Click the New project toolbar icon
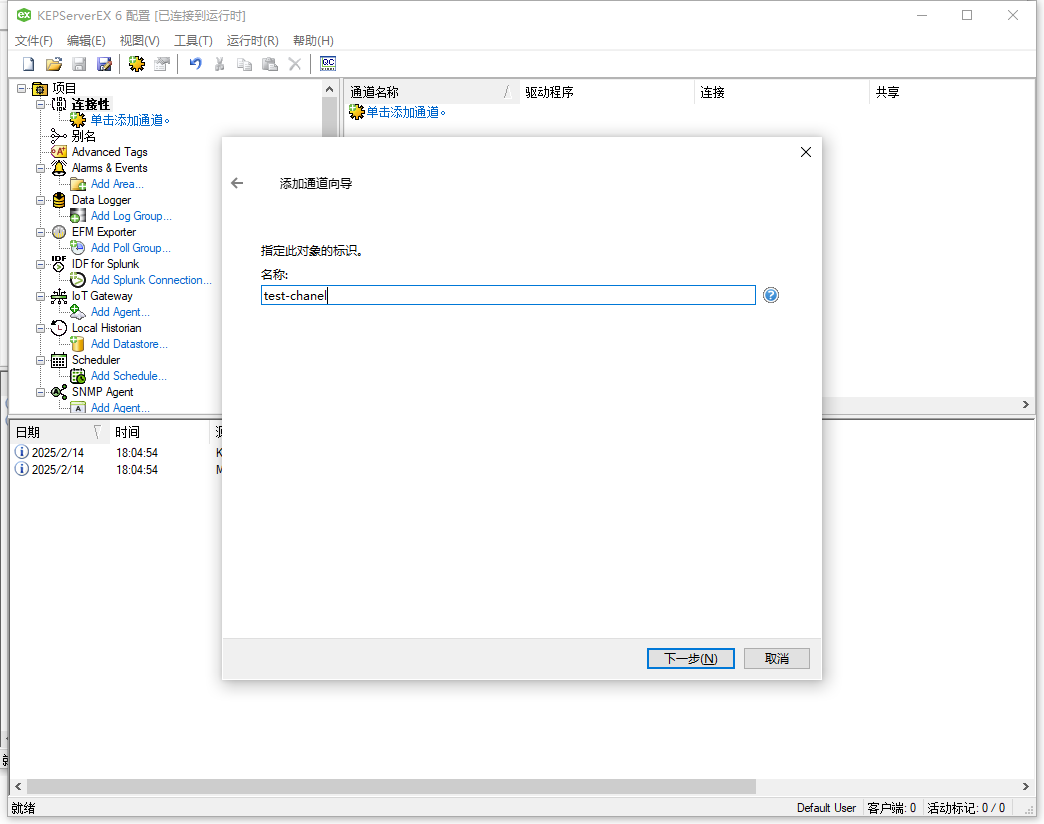 [x=29, y=64]
